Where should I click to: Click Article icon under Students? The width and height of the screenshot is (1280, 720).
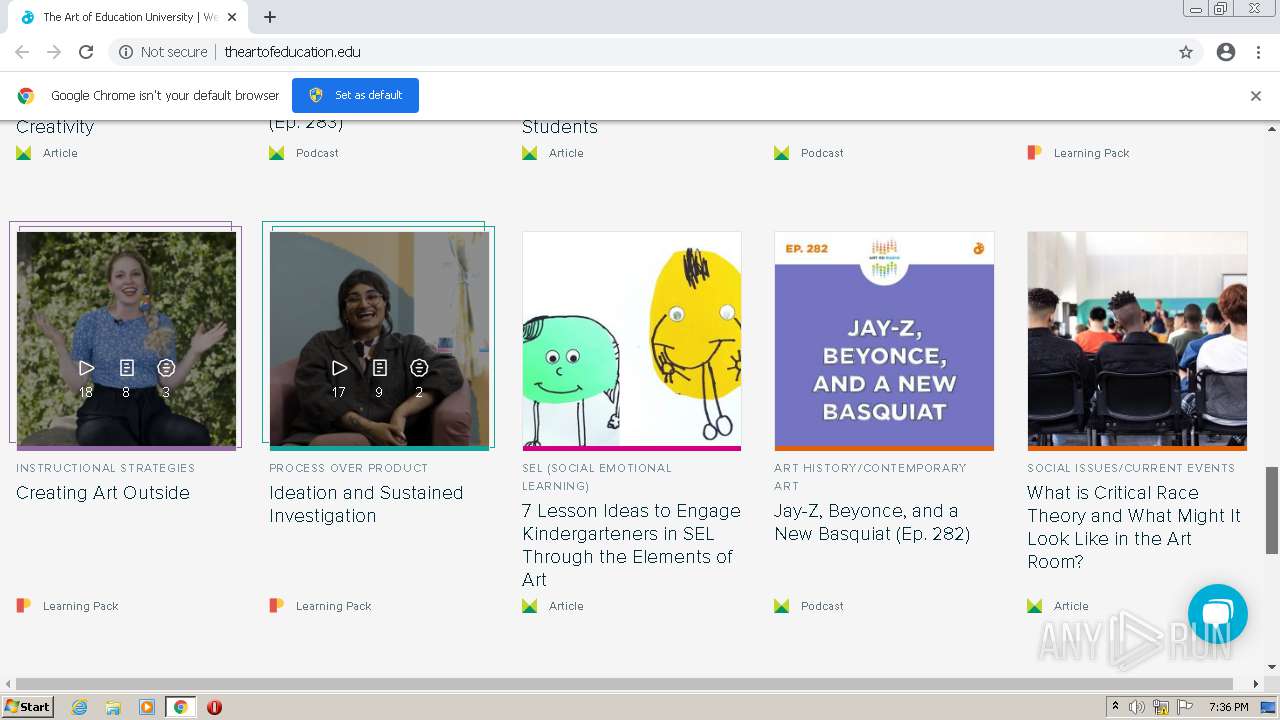pyautogui.click(x=530, y=153)
